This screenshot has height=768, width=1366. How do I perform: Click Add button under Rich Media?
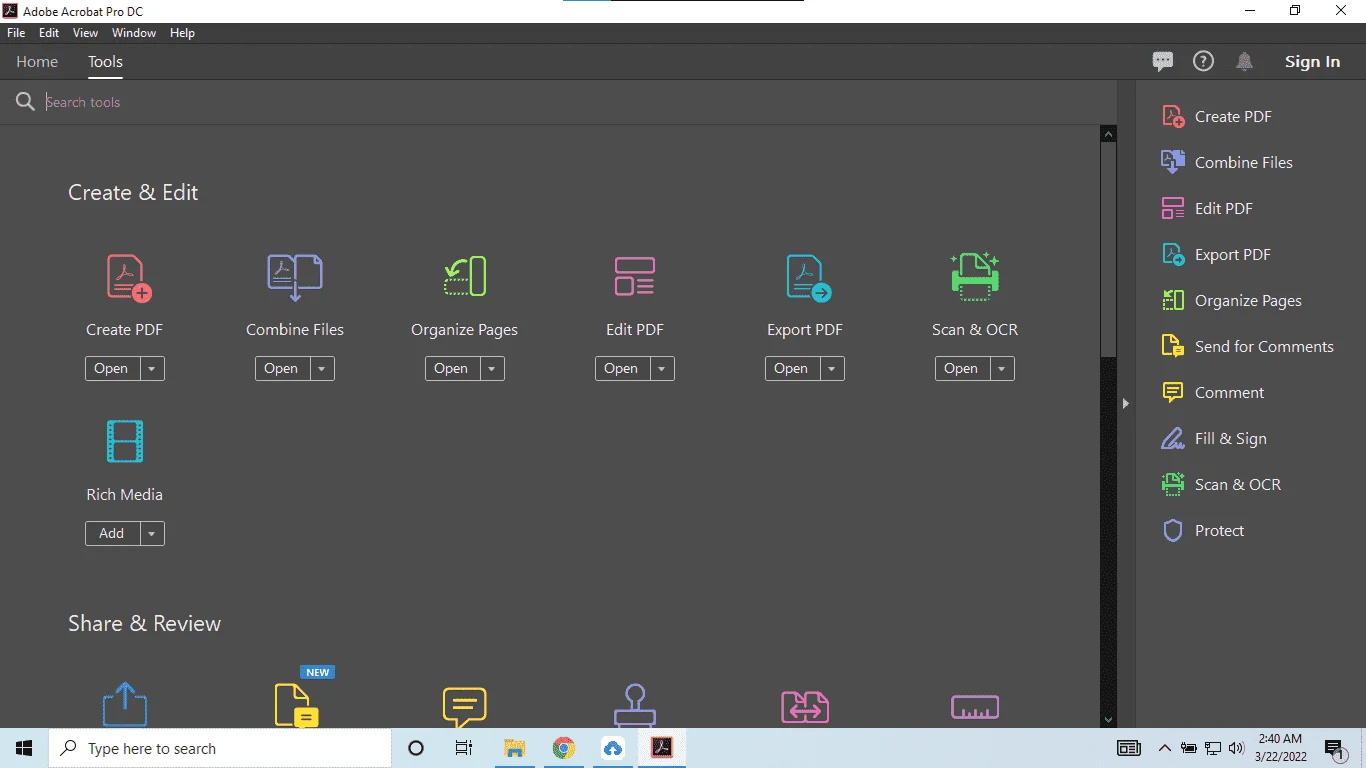(x=112, y=534)
